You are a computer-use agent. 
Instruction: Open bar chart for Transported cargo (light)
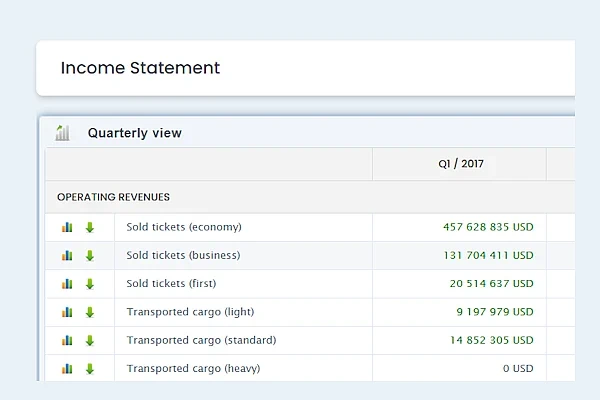[x=67, y=312]
